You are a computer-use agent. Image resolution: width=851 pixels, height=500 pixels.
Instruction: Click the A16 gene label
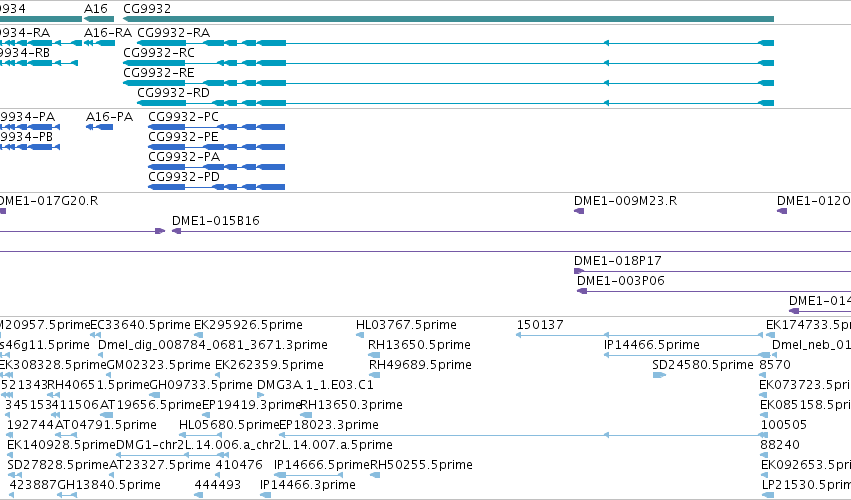point(96,9)
